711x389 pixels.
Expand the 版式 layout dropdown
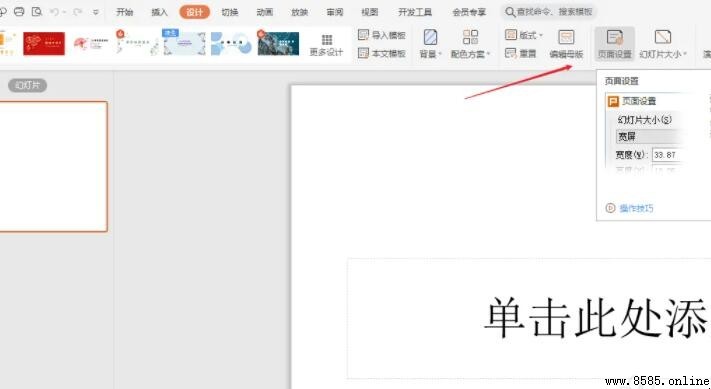click(x=541, y=35)
